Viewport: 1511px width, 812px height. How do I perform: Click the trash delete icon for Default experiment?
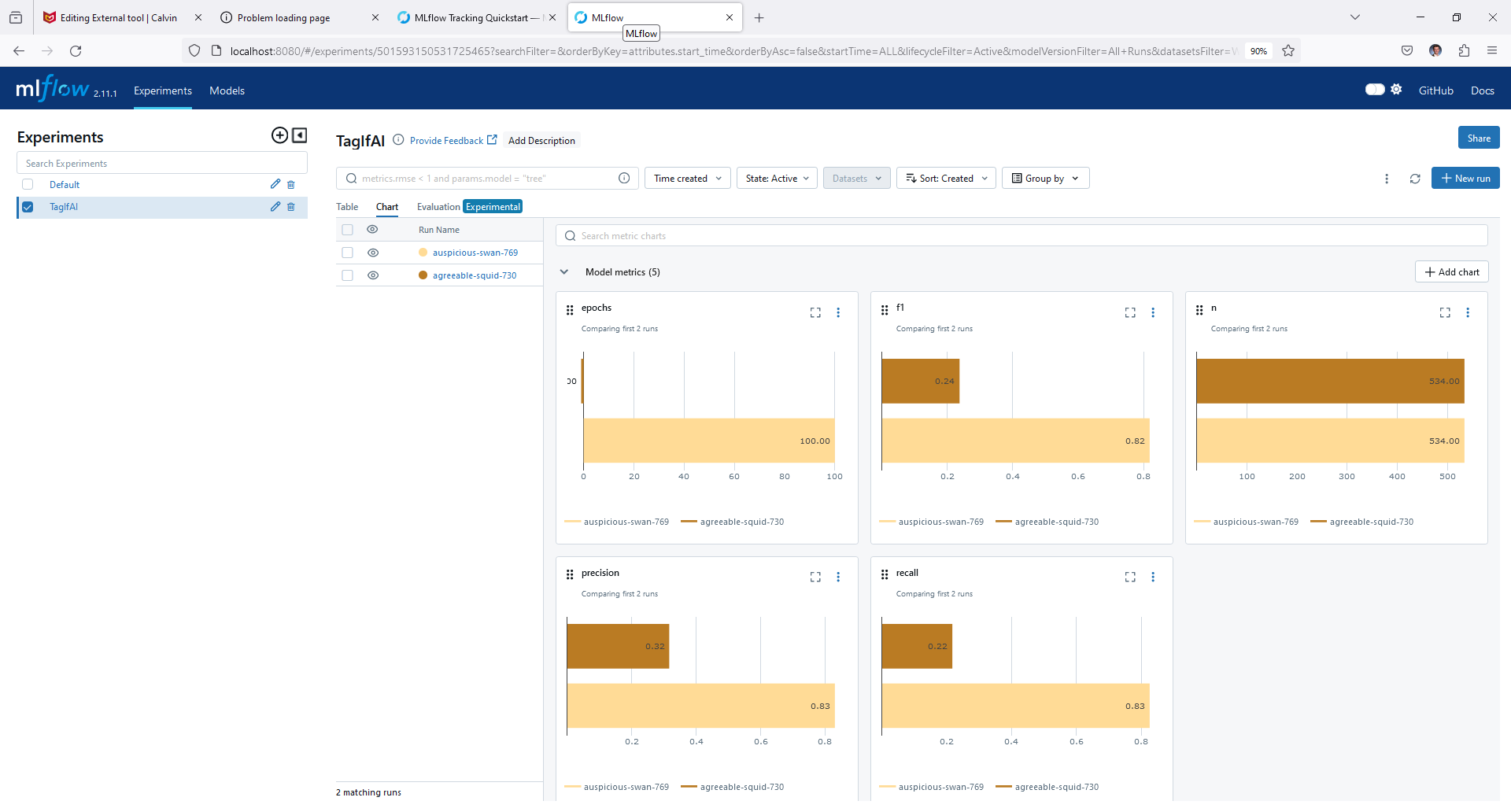click(x=291, y=185)
